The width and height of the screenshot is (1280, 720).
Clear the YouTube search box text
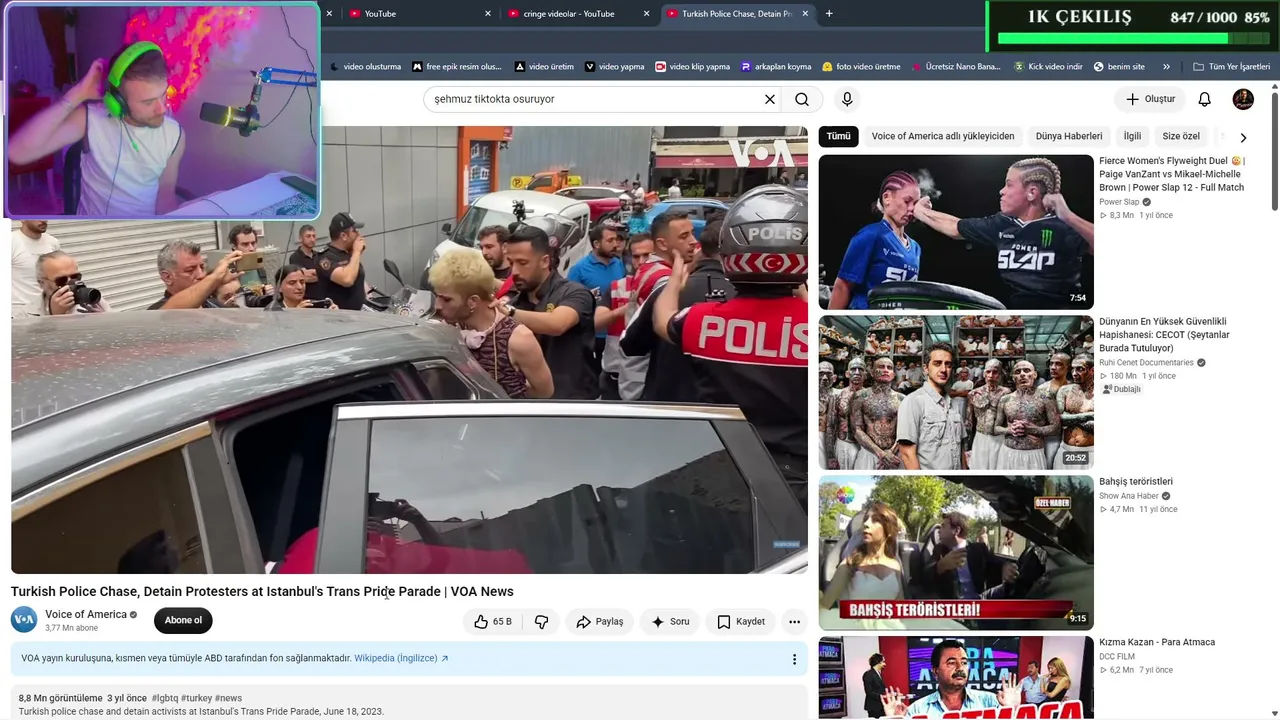pyautogui.click(x=770, y=99)
